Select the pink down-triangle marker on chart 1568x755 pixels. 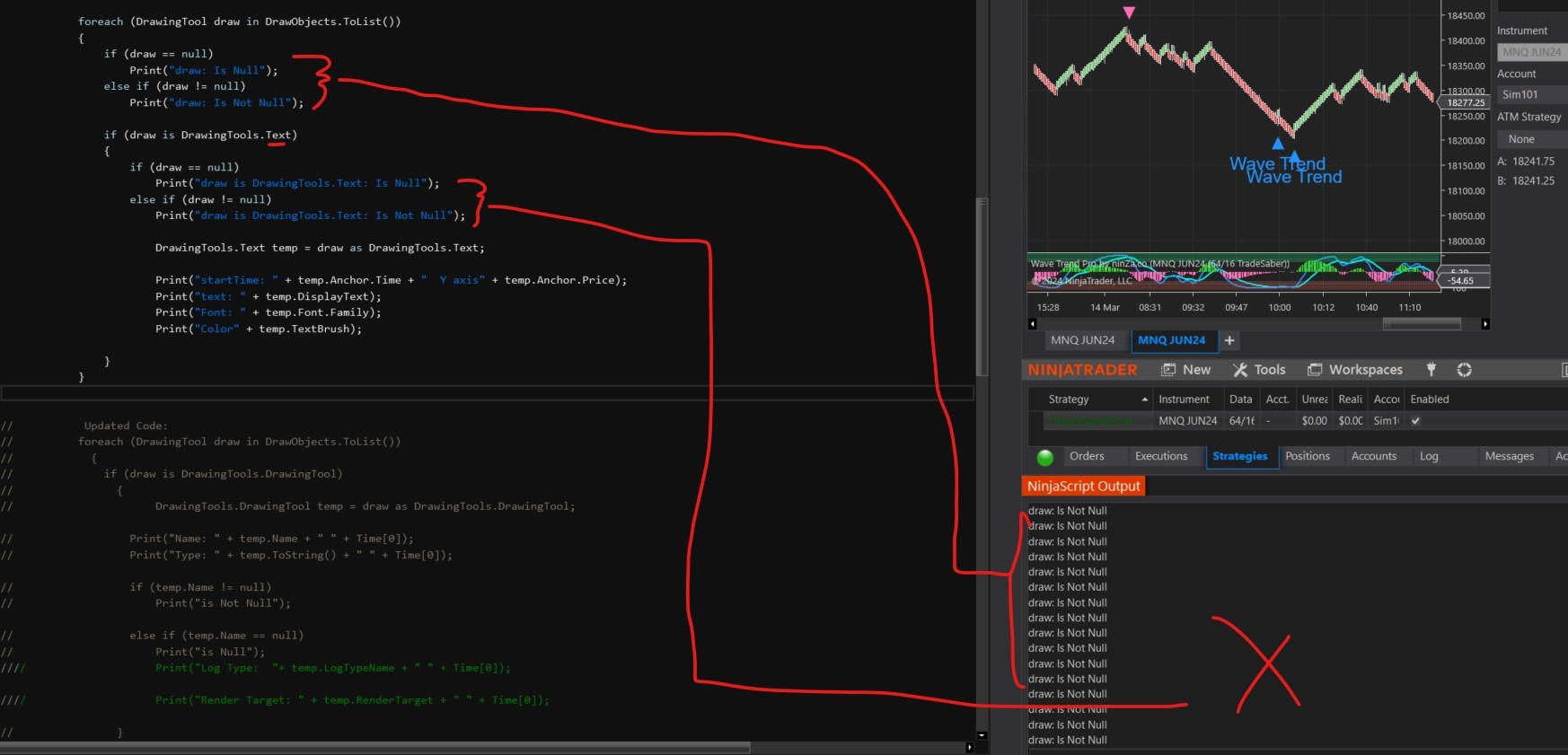[1129, 13]
